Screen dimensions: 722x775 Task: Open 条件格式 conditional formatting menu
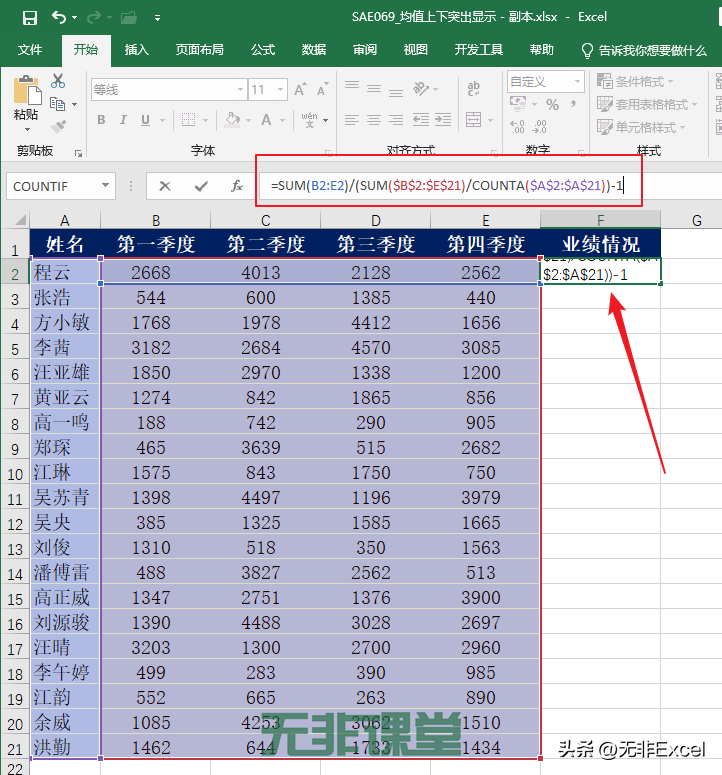[x=635, y=81]
